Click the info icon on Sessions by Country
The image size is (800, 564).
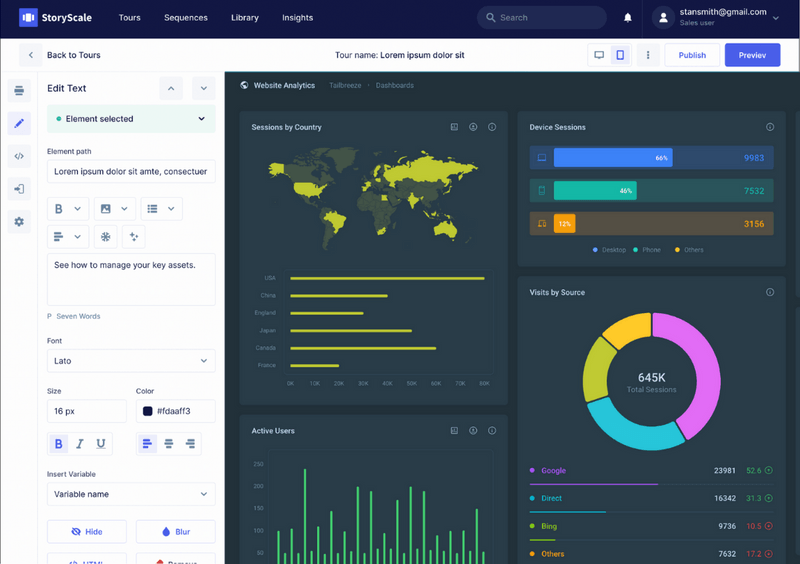pos(492,127)
